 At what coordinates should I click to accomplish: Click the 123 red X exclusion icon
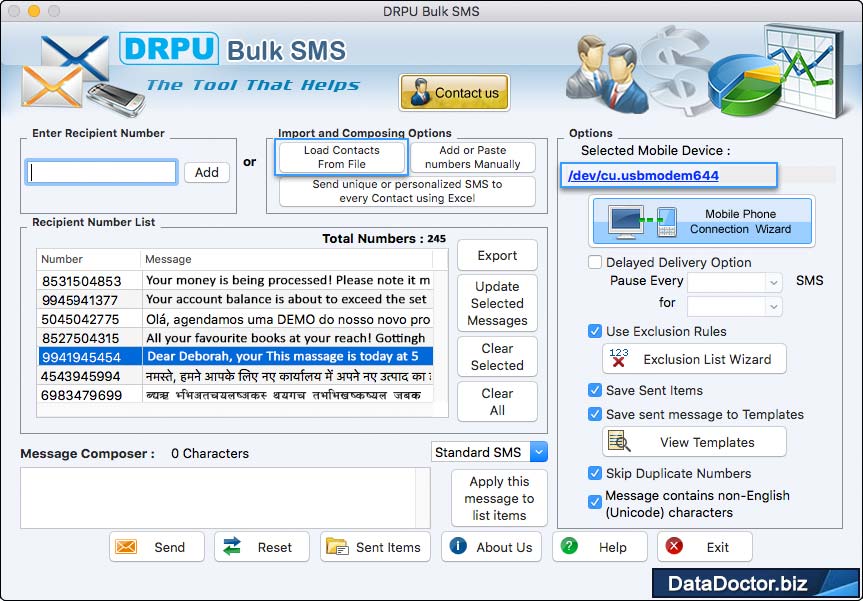[619, 358]
